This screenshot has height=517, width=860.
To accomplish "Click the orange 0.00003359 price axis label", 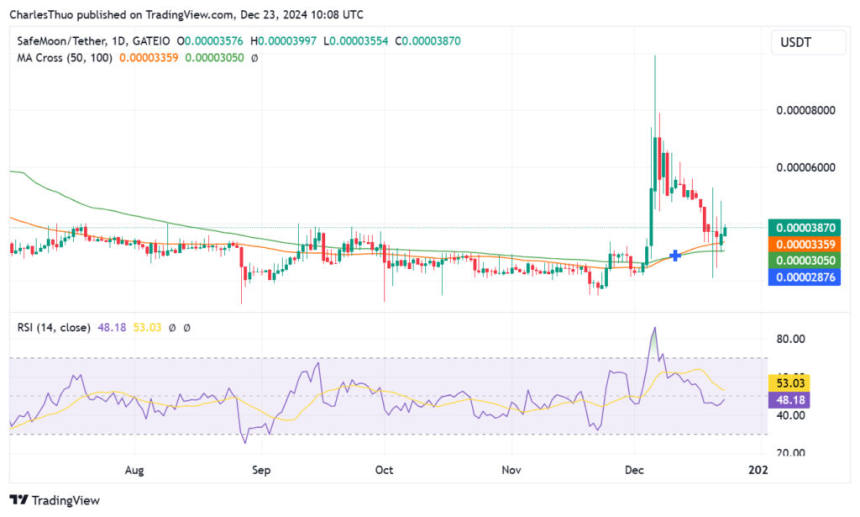I will [x=807, y=244].
